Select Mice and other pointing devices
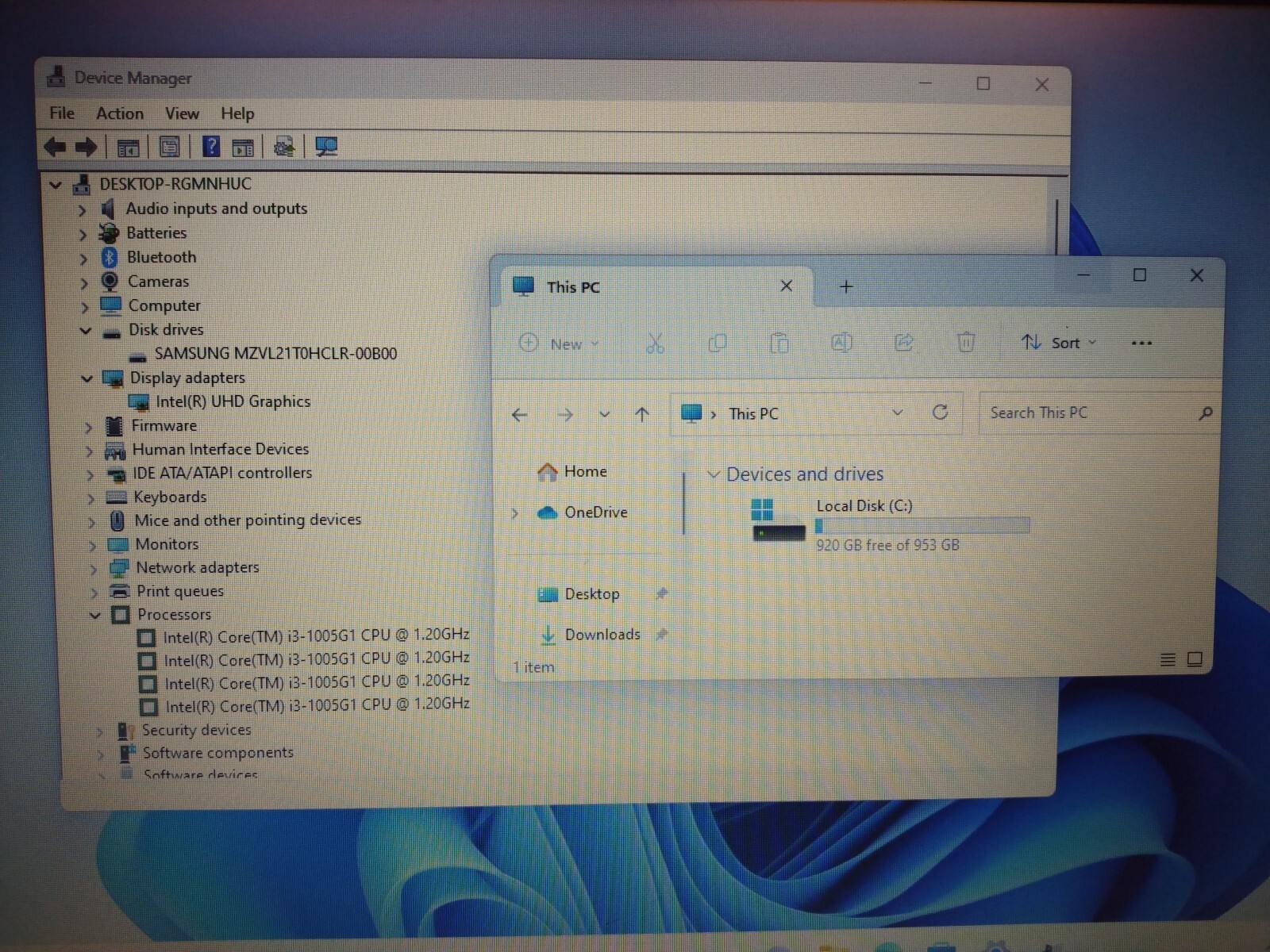 click(248, 520)
